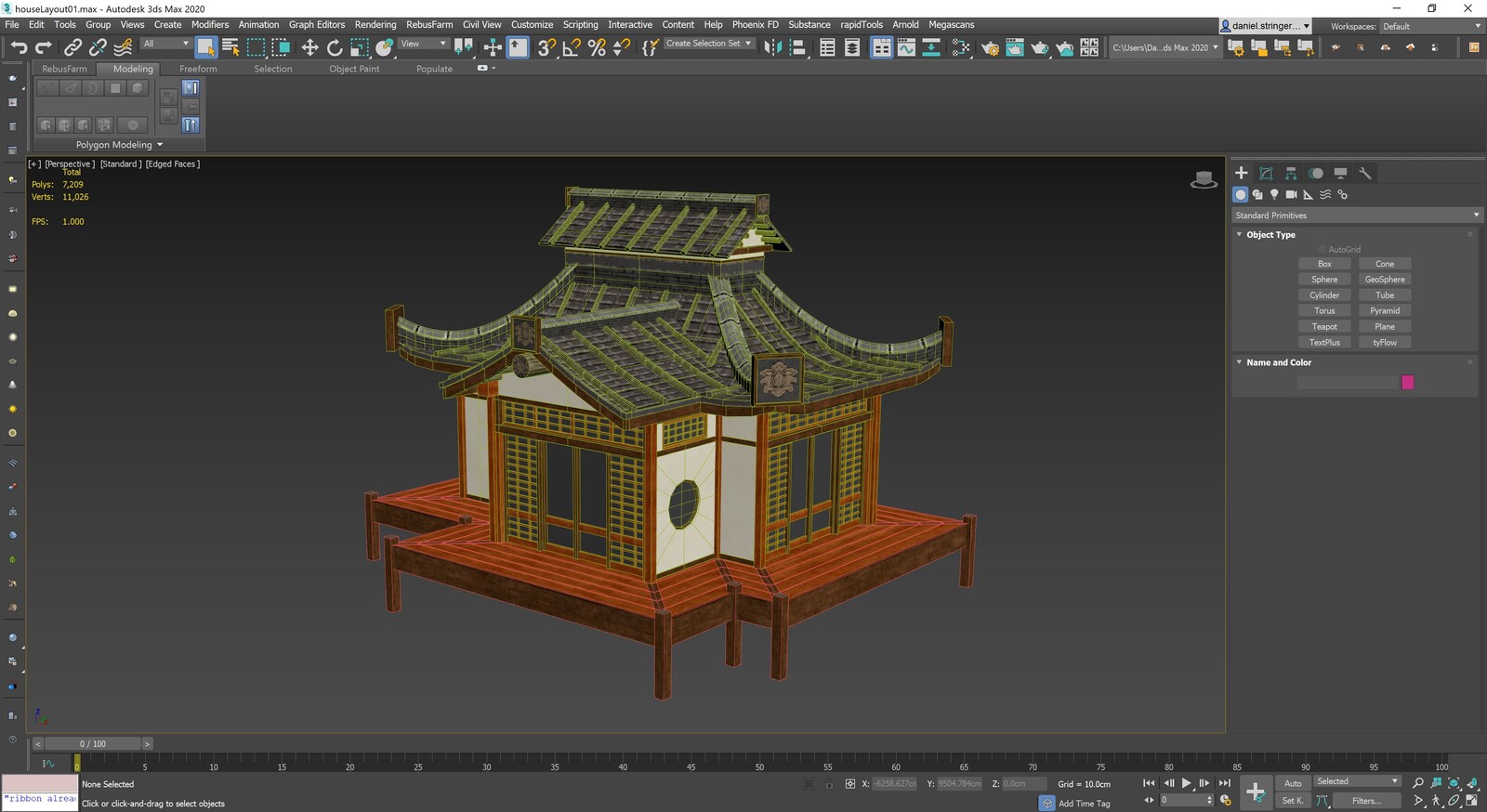Click the Teapot primitive button
The height and width of the screenshot is (812, 1487).
(x=1324, y=326)
